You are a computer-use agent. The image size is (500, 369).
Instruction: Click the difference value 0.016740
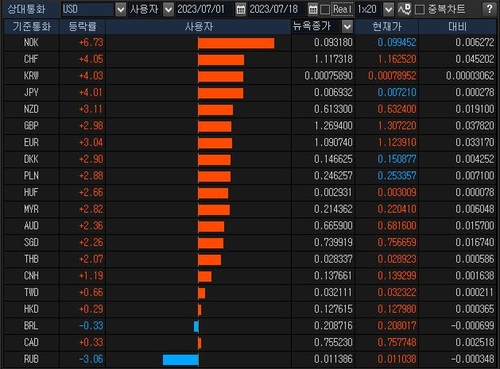point(475,243)
